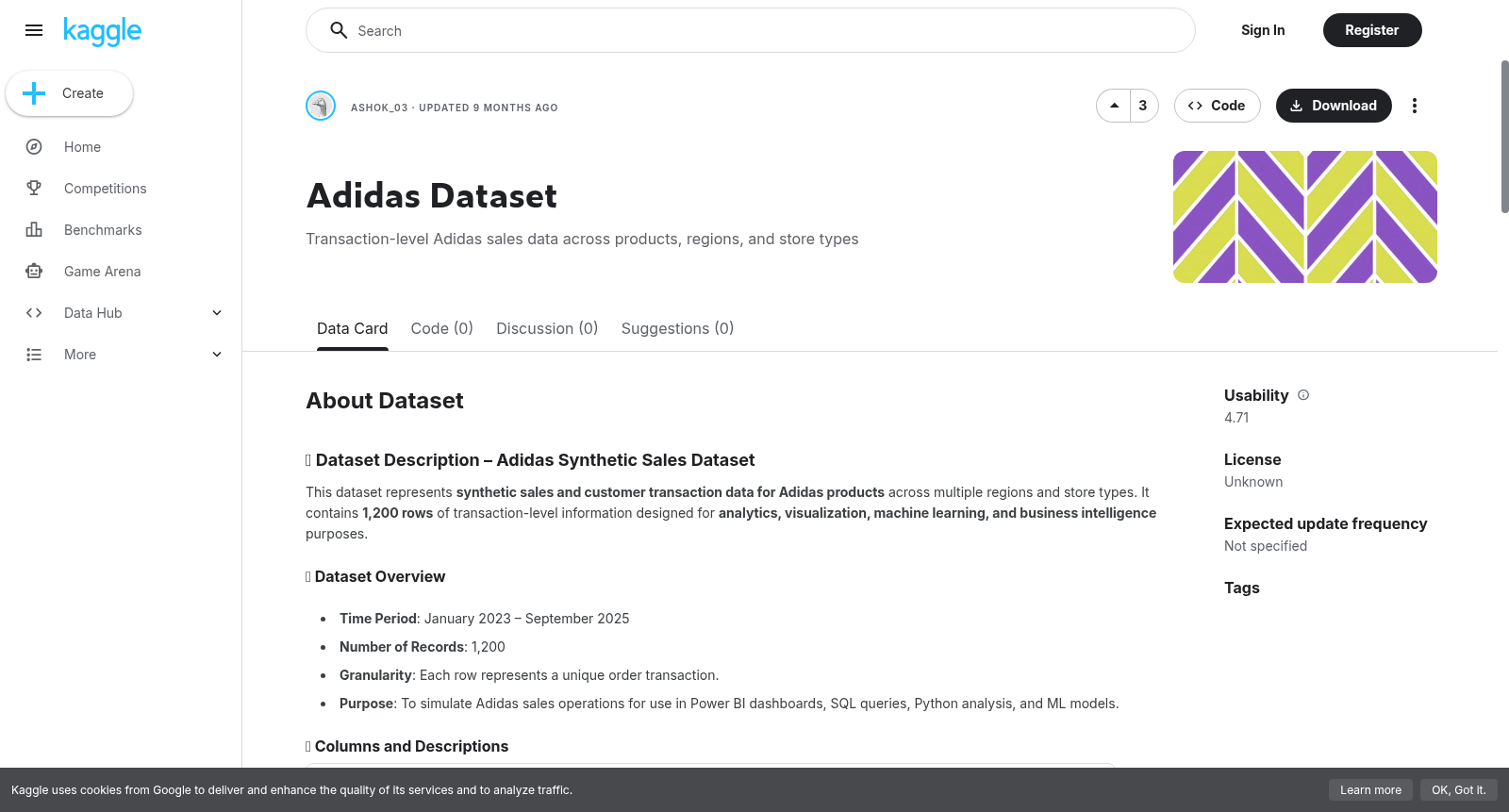Open the hamburger navigation menu
Screen dimensions: 1509x812
pos(34,30)
